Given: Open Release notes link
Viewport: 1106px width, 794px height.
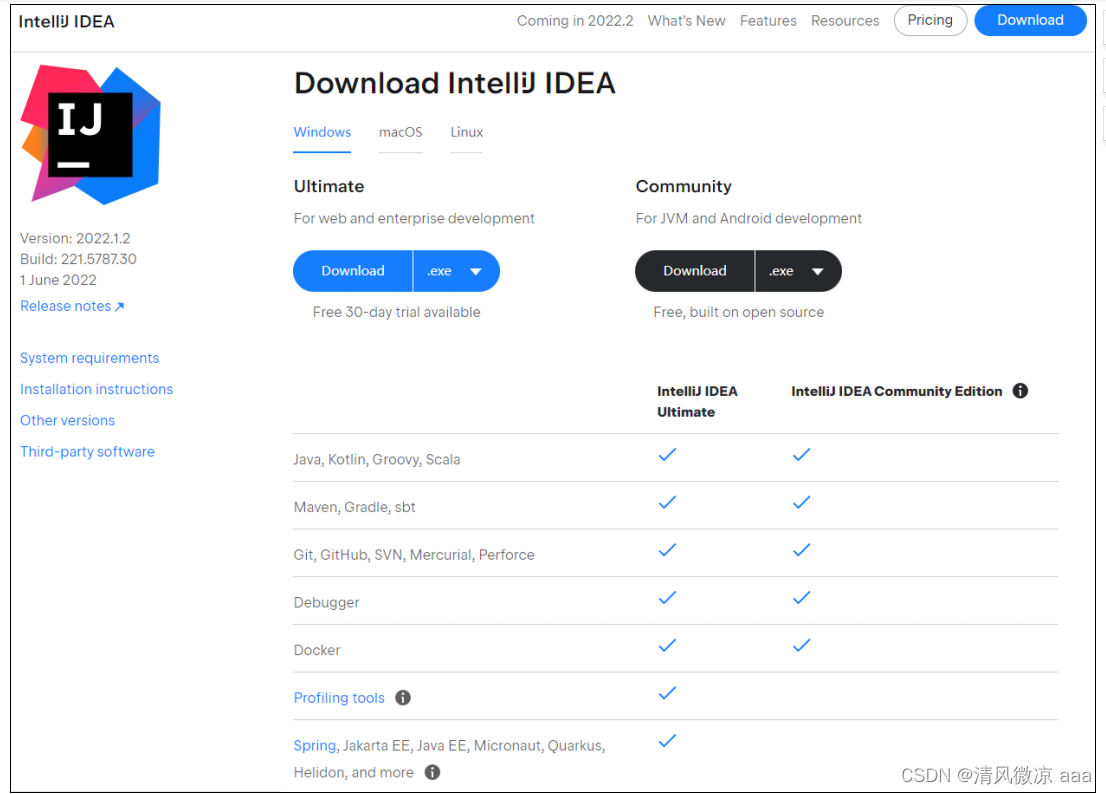Looking at the screenshot, I should coord(72,306).
